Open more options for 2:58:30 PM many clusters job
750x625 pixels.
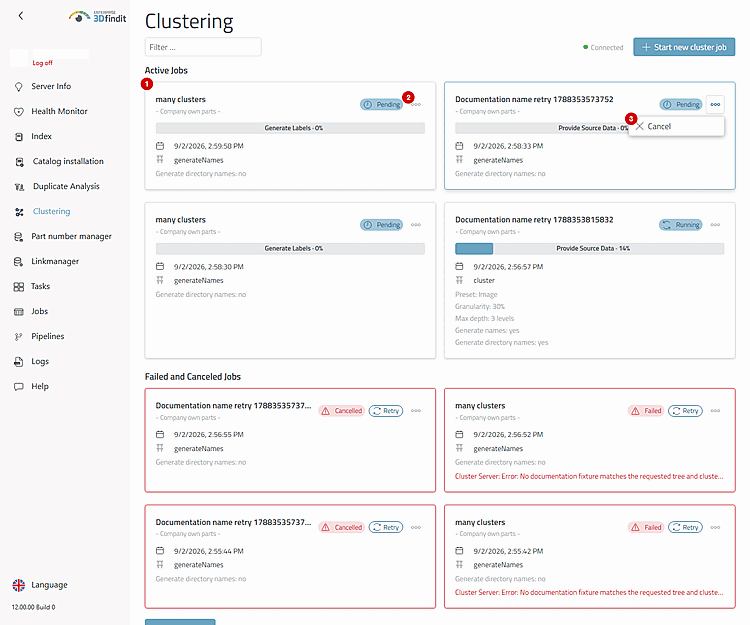click(x=416, y=225)
